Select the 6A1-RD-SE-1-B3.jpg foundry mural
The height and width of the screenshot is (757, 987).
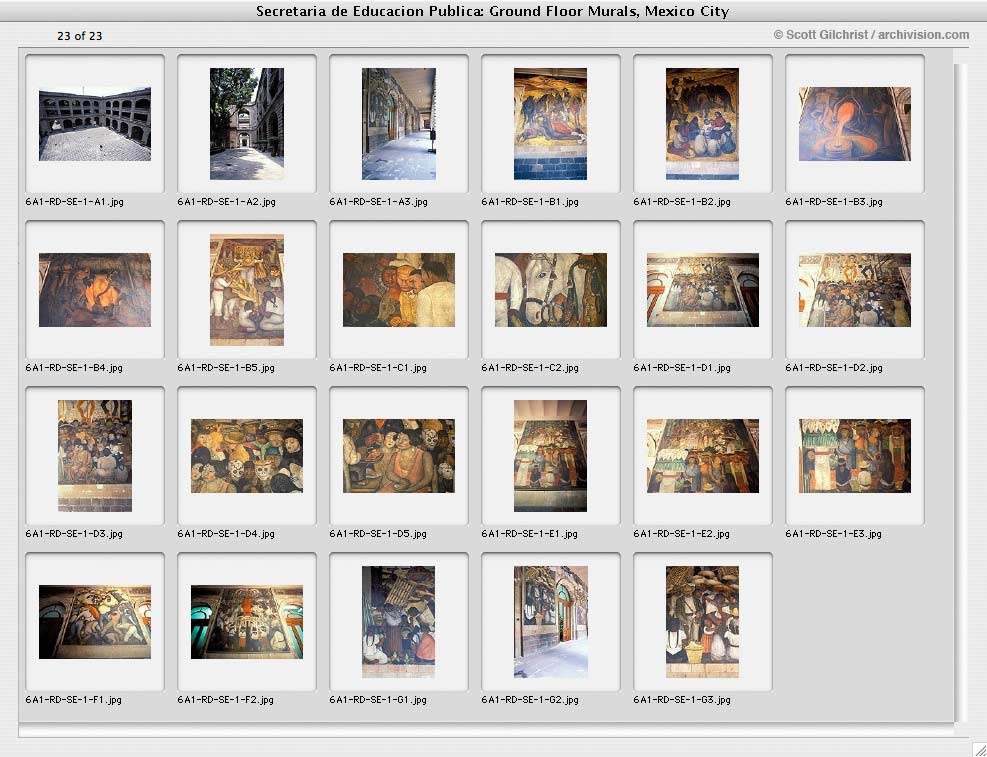pos(855,124)
